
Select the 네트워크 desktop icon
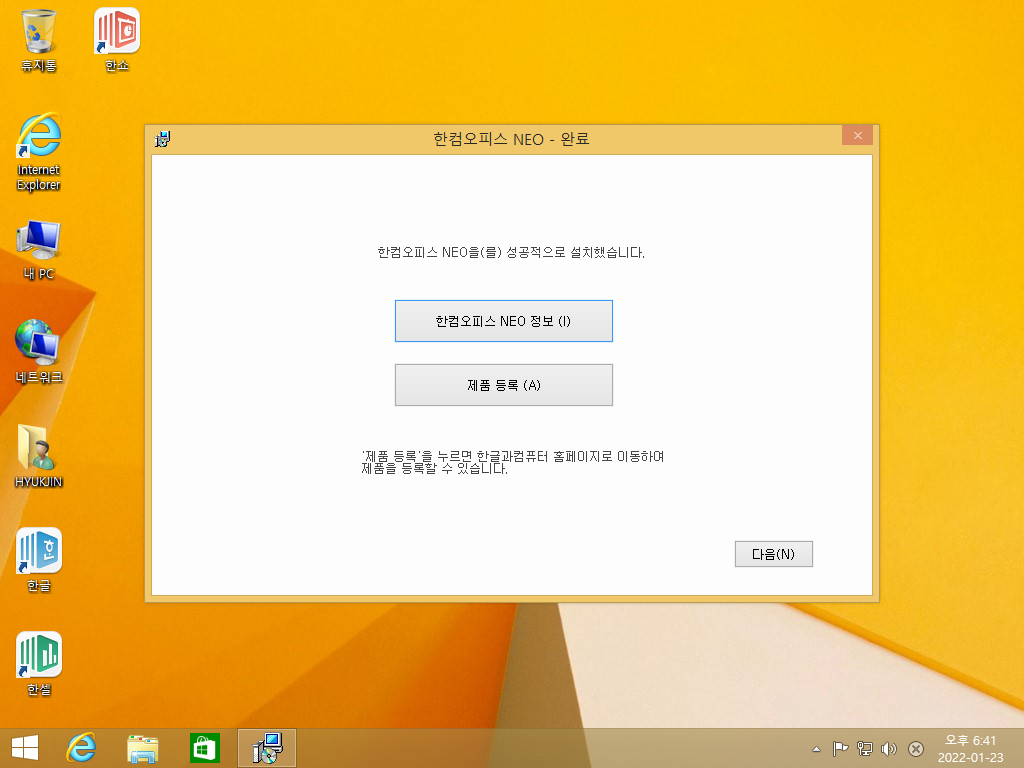point(39,351)
